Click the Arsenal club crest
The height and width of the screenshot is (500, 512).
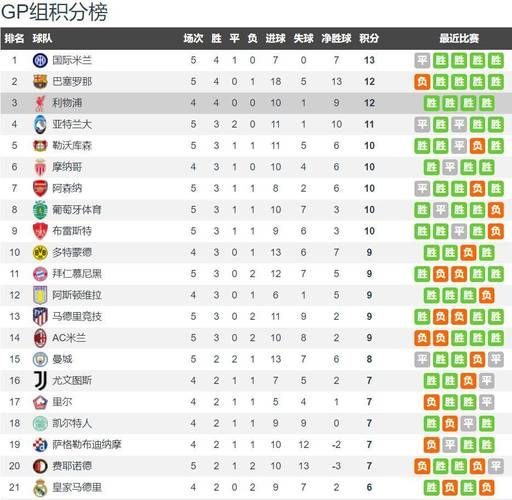pos(40,188)
